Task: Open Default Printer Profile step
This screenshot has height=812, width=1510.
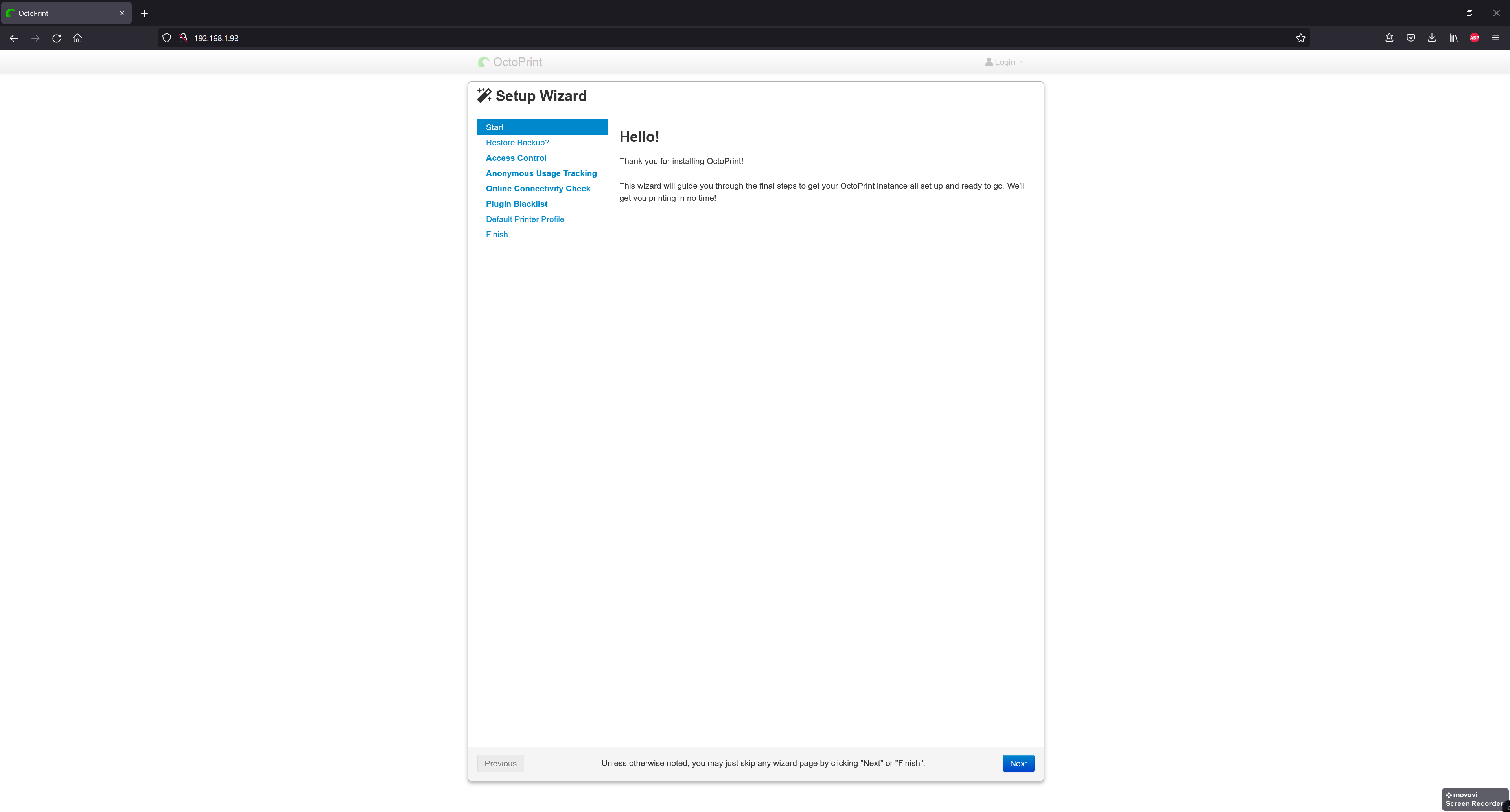Action: pyautogui.click(x=525, y=219)
